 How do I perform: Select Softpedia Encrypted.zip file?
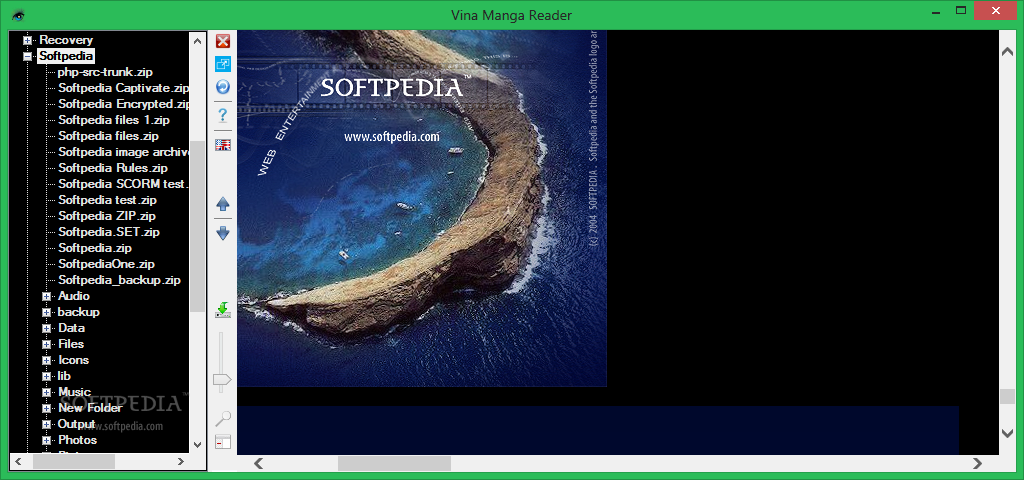[x=123, y=104]
